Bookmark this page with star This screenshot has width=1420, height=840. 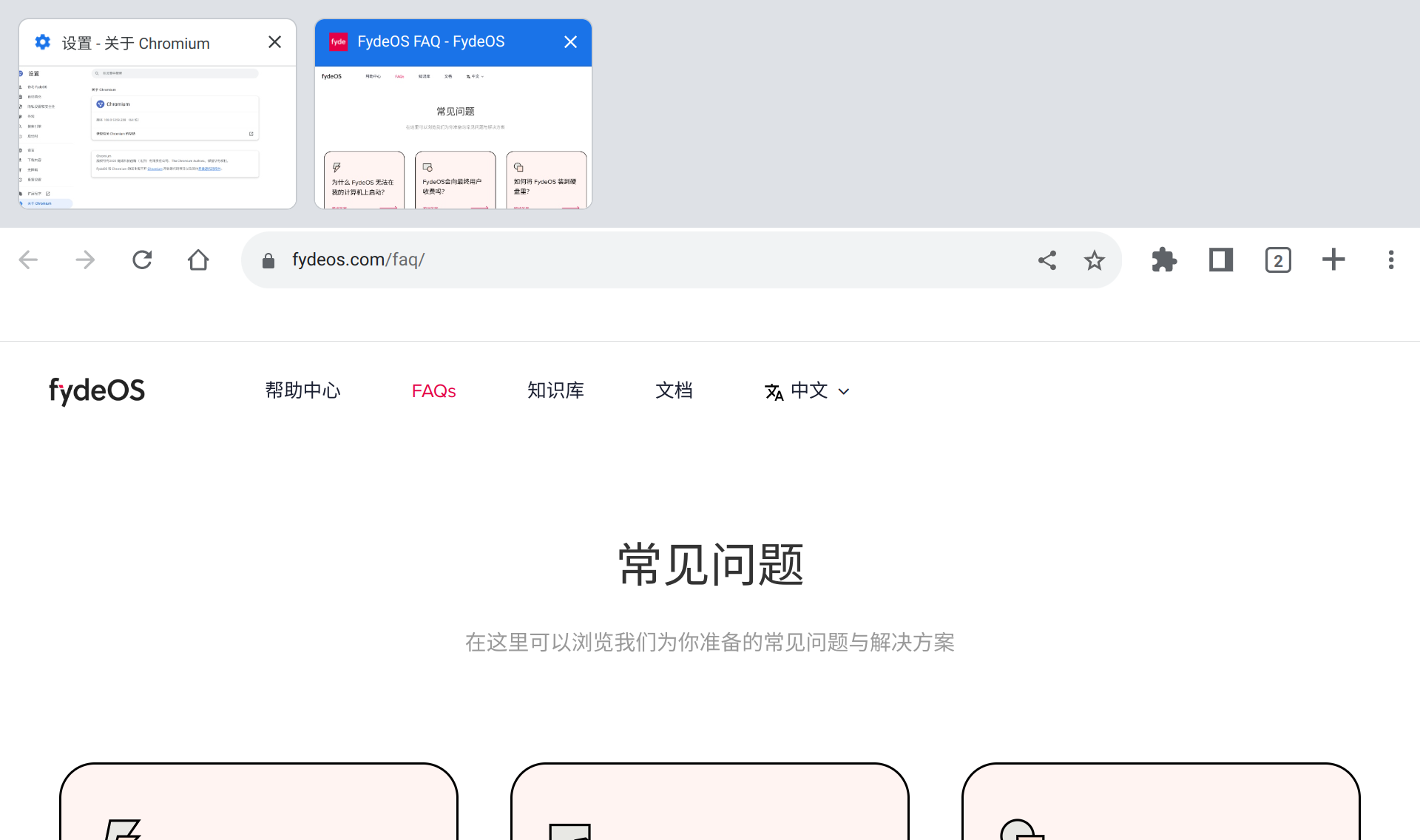(x=1095, y=260)
